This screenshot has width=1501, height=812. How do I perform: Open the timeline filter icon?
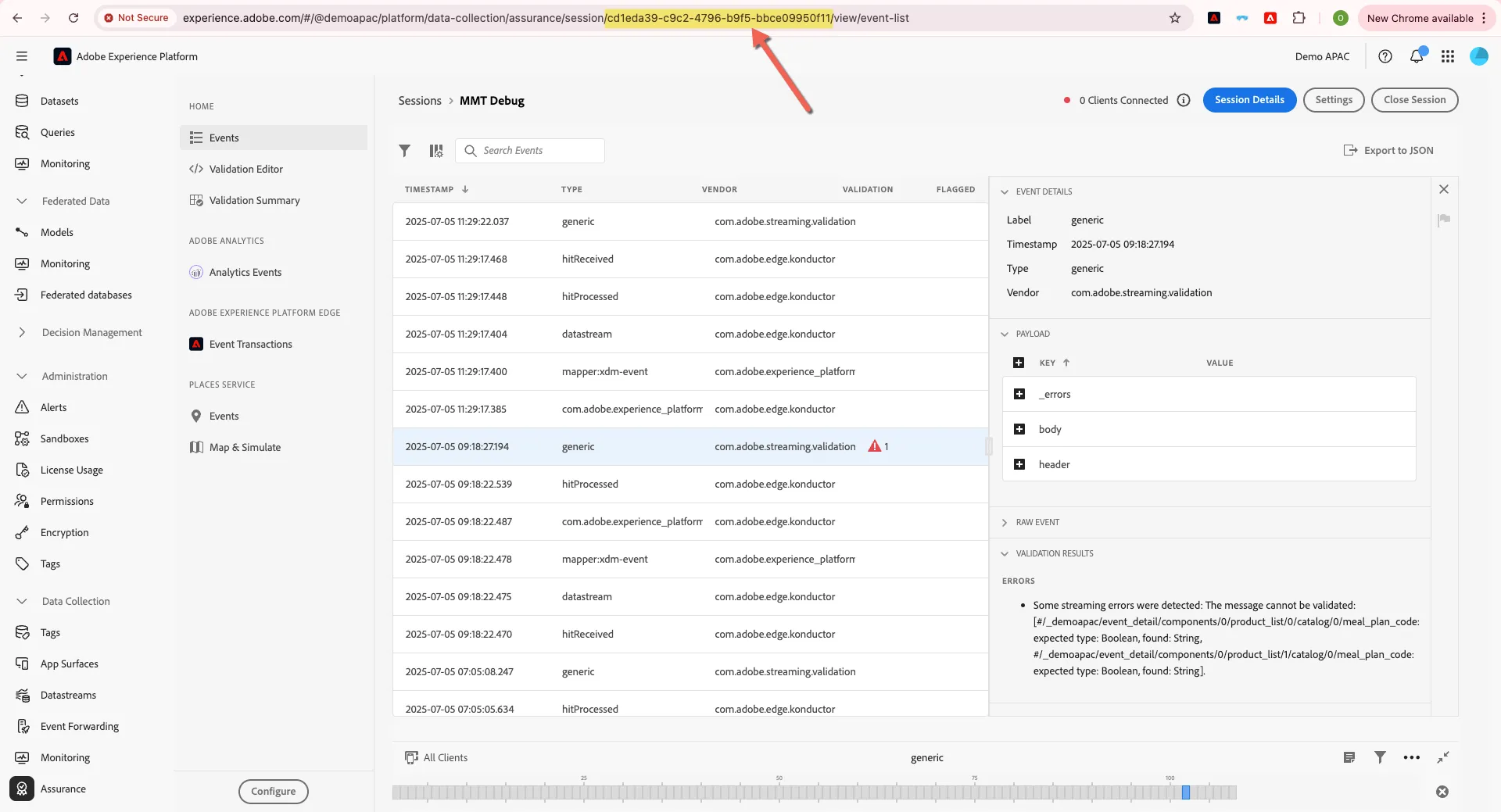[x=1381, y=757]
